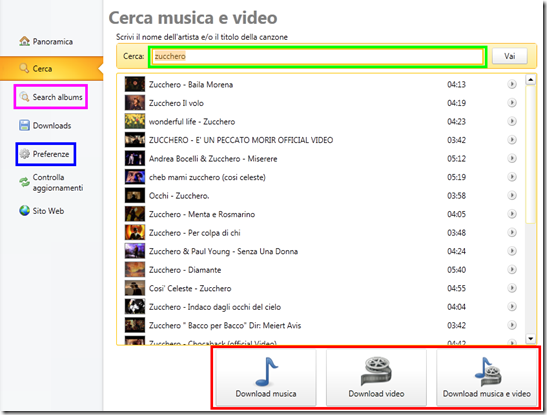Click Download video button
Screen dimensions: 547x415
pos(376,377)
